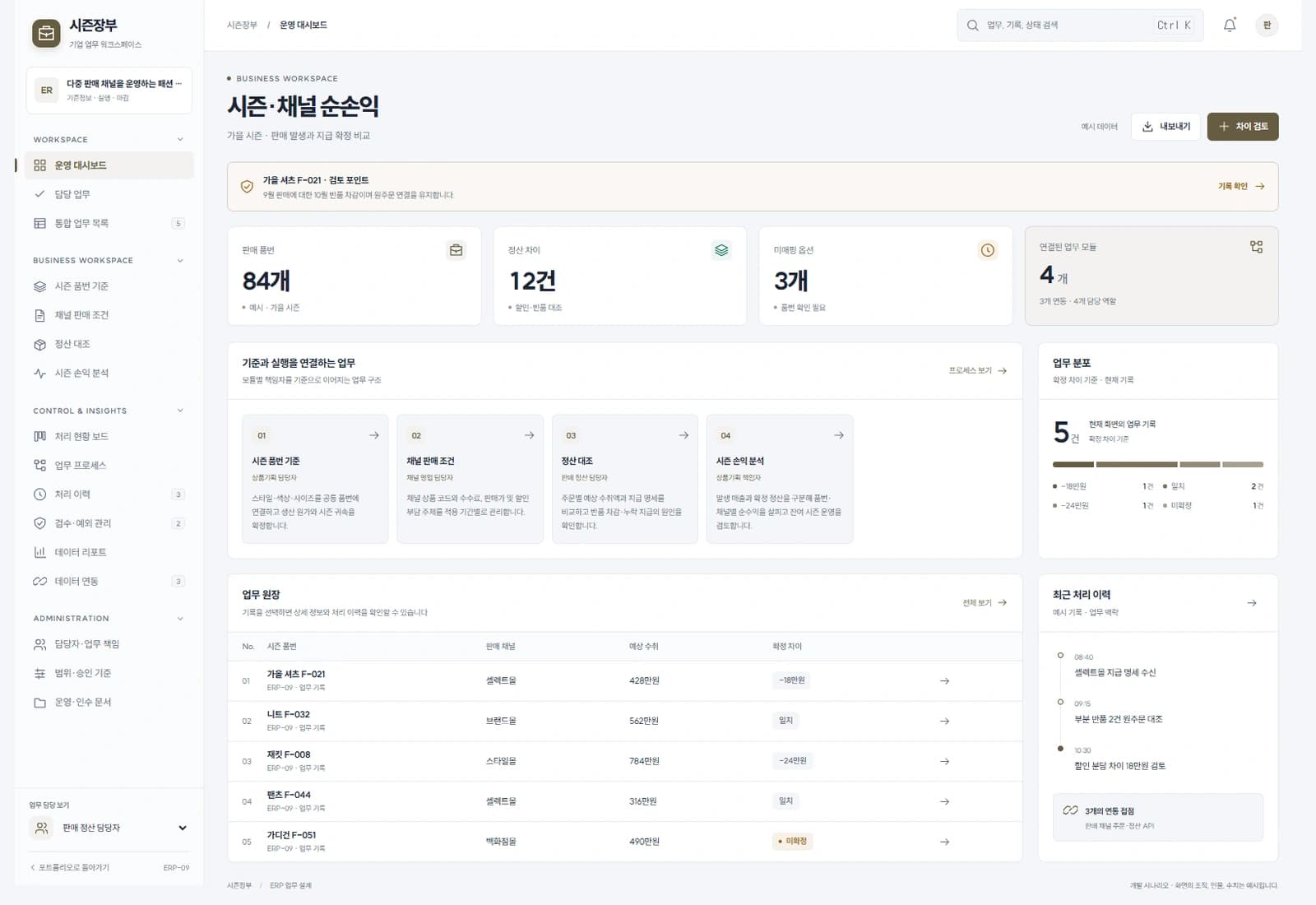Collapse the ADMINISTRATION section
This screenshot has height=905, width=1316.
coord(180,619)
